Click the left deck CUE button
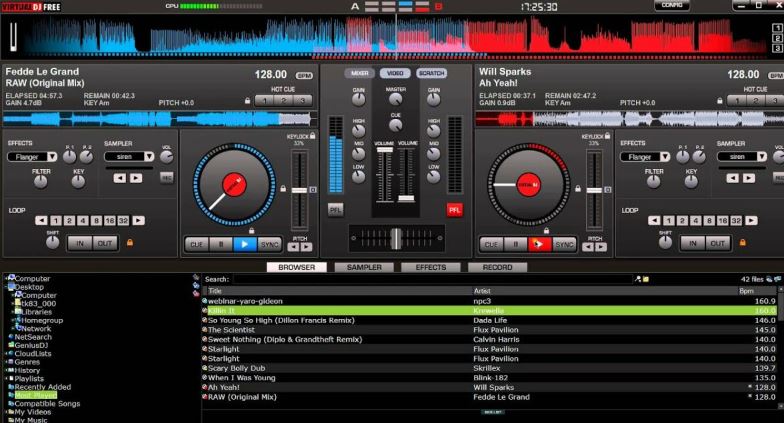 (x=196, y=244)
